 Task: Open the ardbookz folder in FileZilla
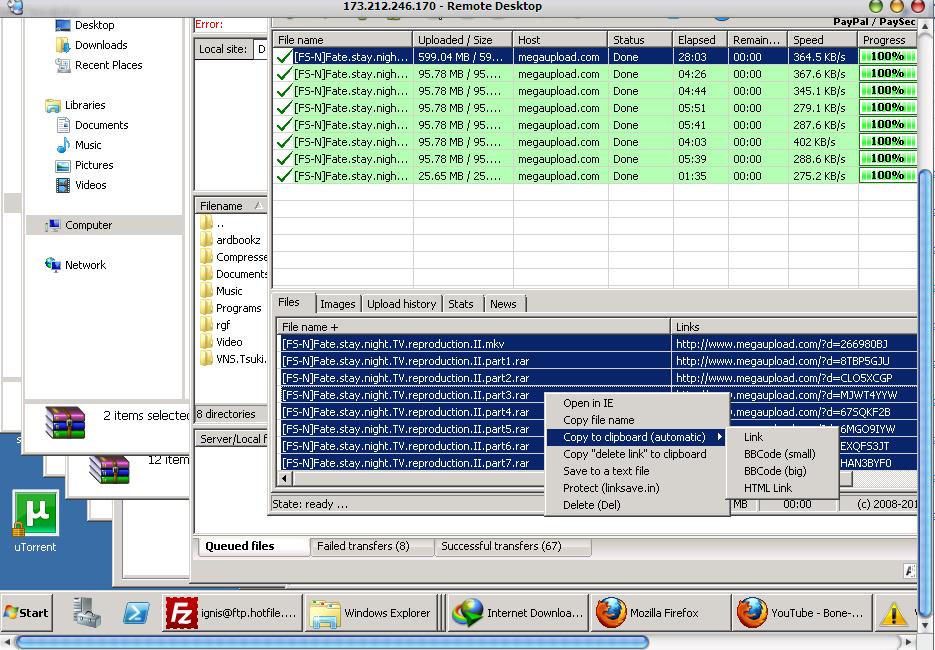pos(230,240)
